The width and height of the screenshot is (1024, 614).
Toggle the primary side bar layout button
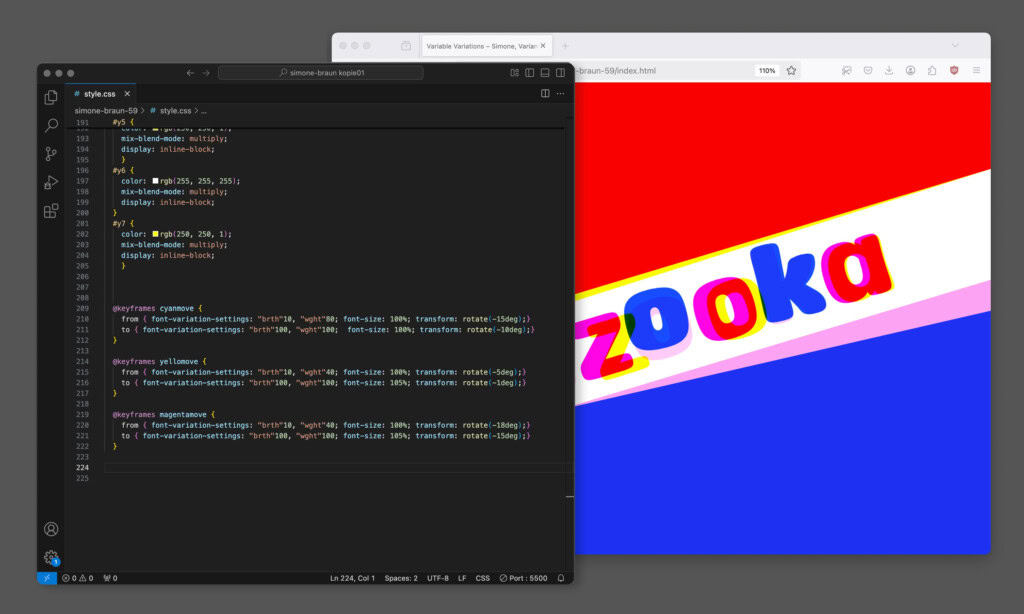pyautogui.click(x=530, y=73)
